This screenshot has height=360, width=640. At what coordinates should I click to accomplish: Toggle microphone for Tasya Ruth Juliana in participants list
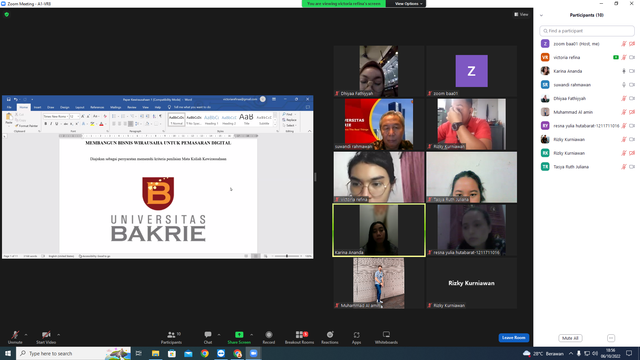624,167
